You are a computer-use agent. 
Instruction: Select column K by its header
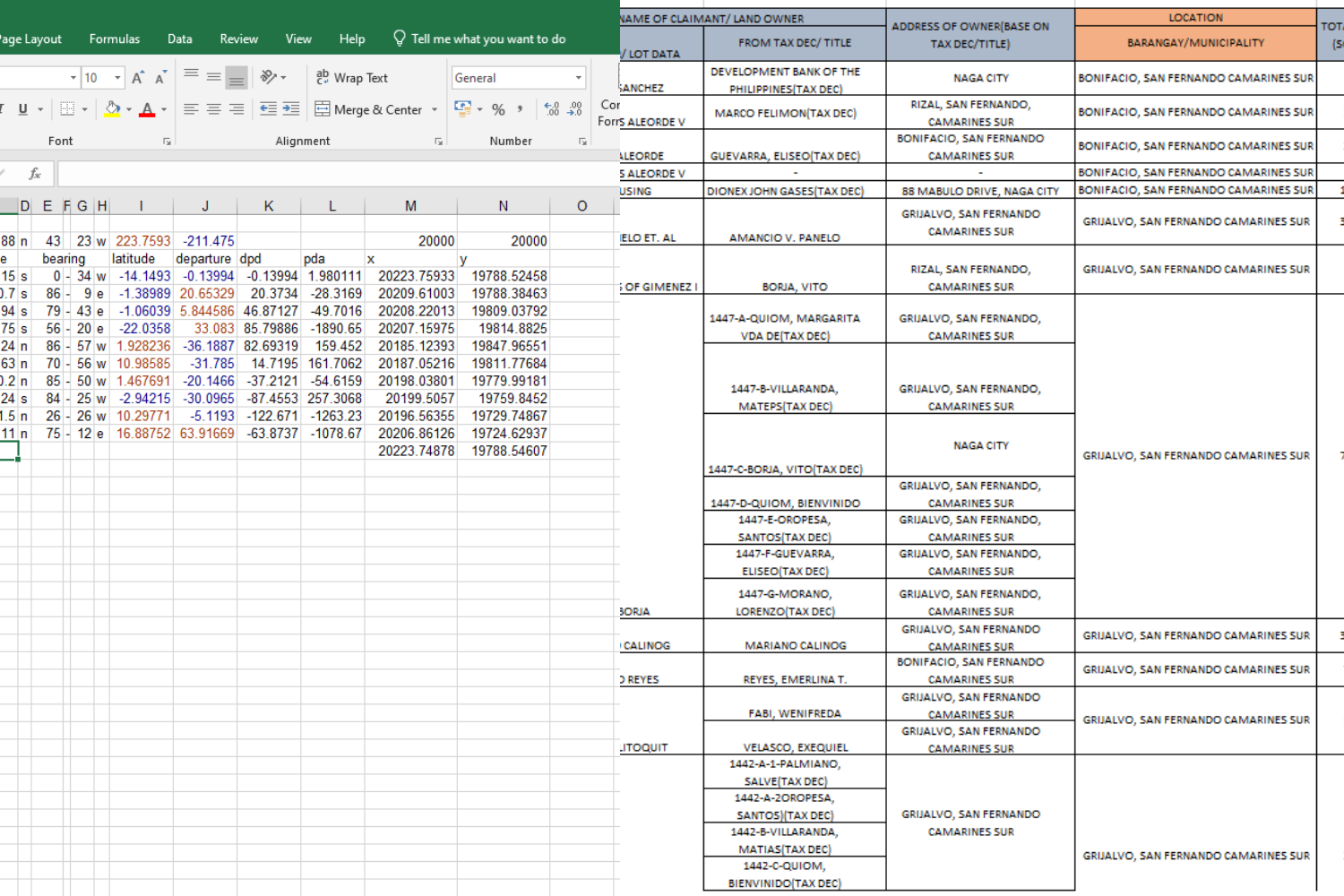269,206
